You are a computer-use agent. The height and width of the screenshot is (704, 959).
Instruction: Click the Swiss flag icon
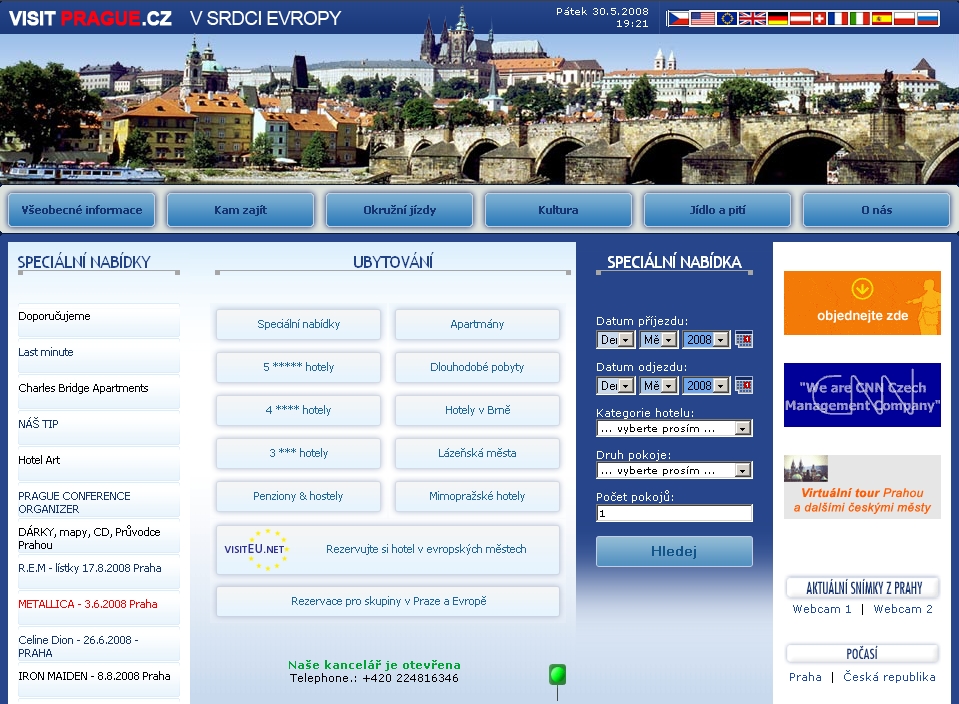pyautogui.click(x=819, y=18)
